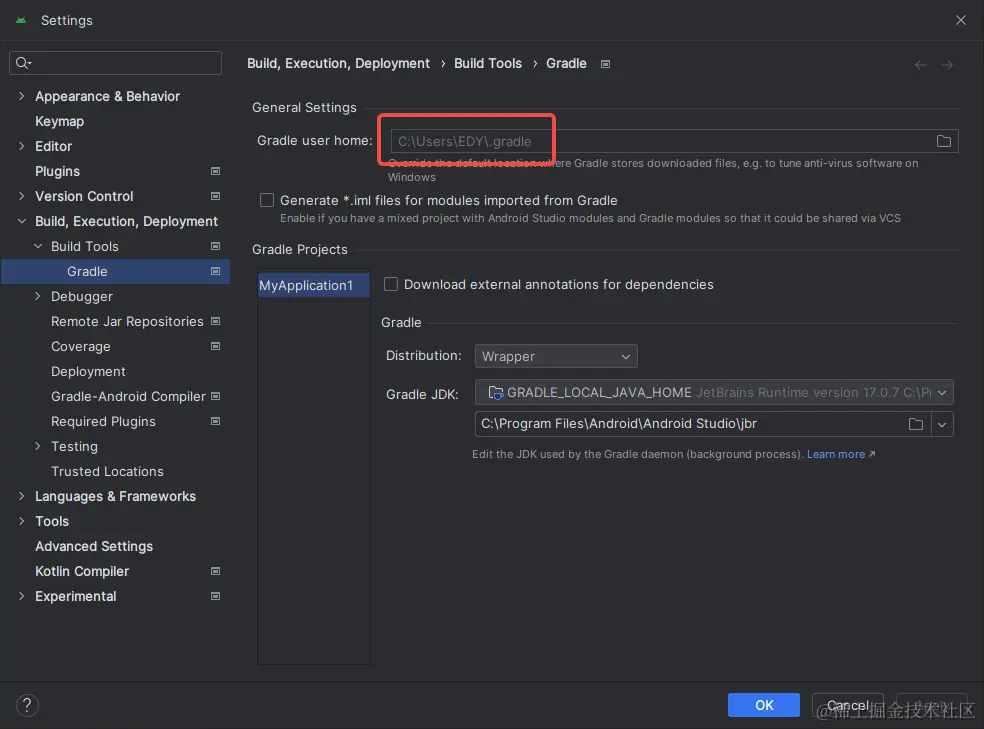Click the project-level icon next to Version Control
The image size is (984, 729).
(x=215, y=196)
